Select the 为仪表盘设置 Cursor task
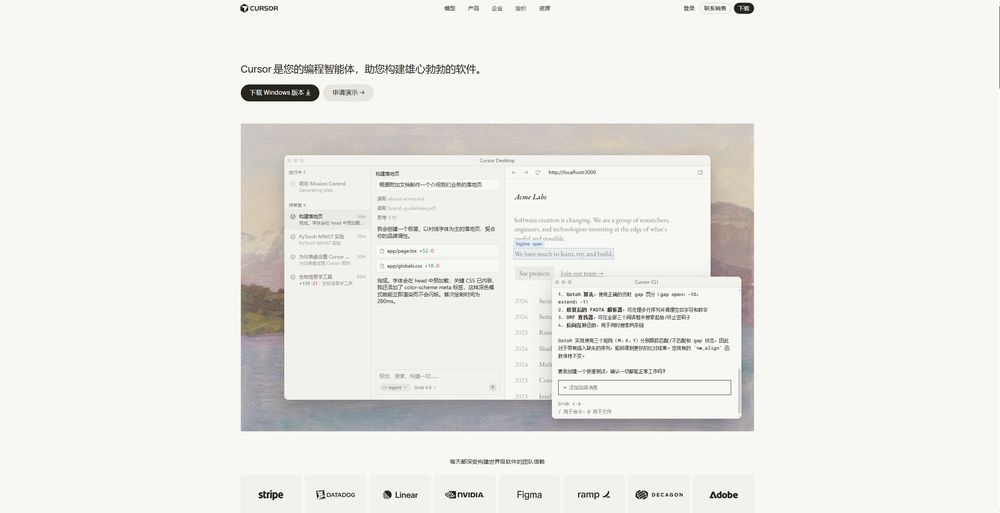The image size is (1000, 513). click(x=328, y=260)
